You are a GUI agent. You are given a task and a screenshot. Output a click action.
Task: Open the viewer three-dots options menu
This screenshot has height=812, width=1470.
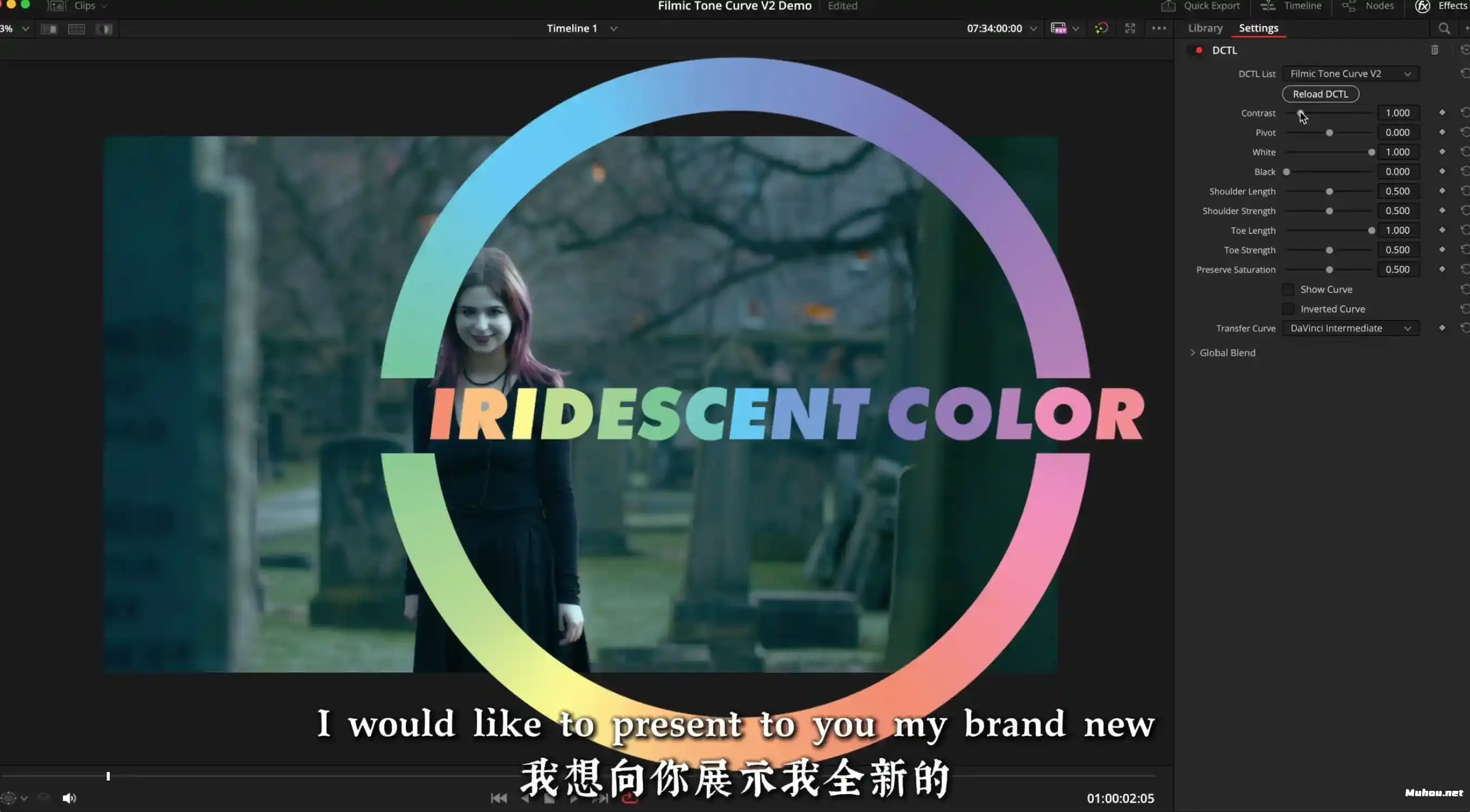[x=1158, y=29]
